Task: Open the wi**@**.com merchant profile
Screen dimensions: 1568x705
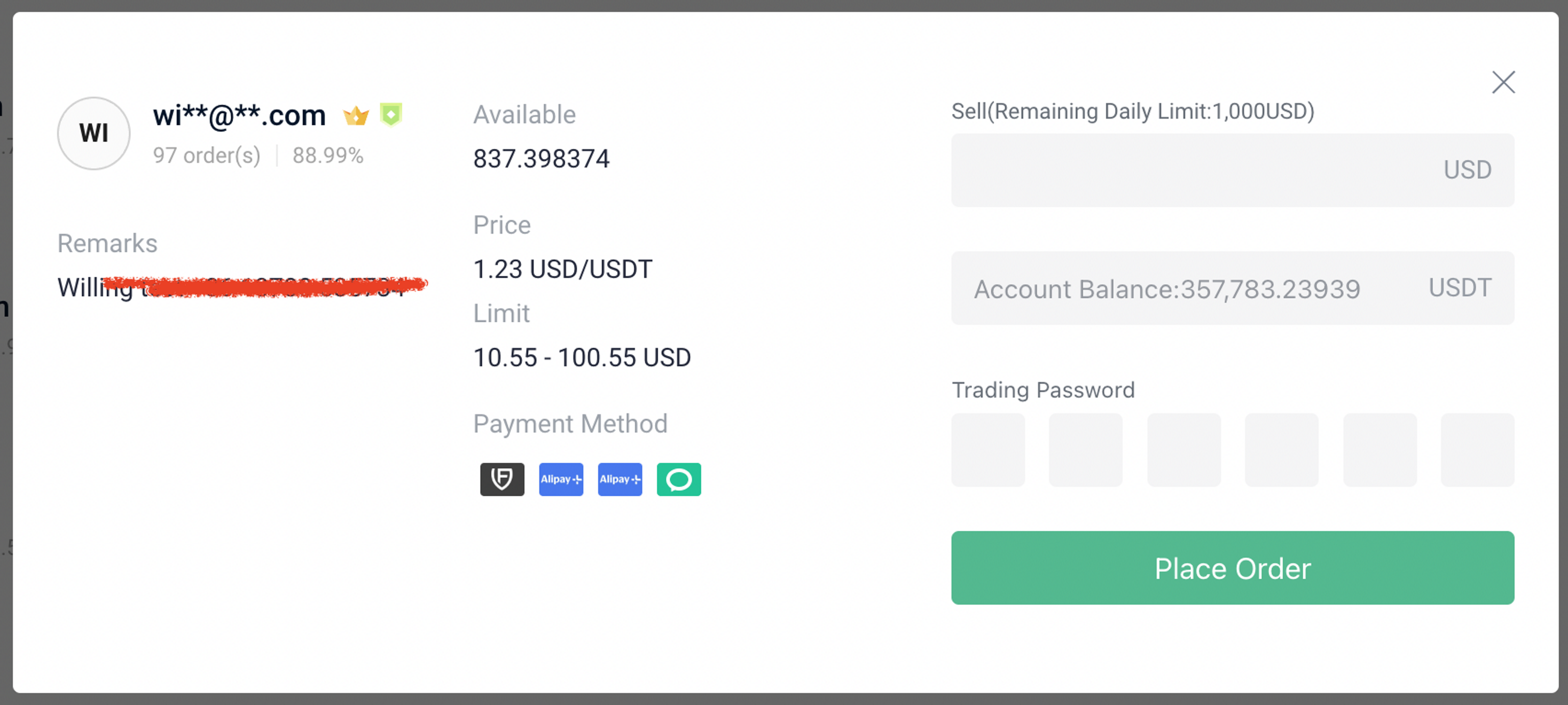Action: (x=239, y=115)
